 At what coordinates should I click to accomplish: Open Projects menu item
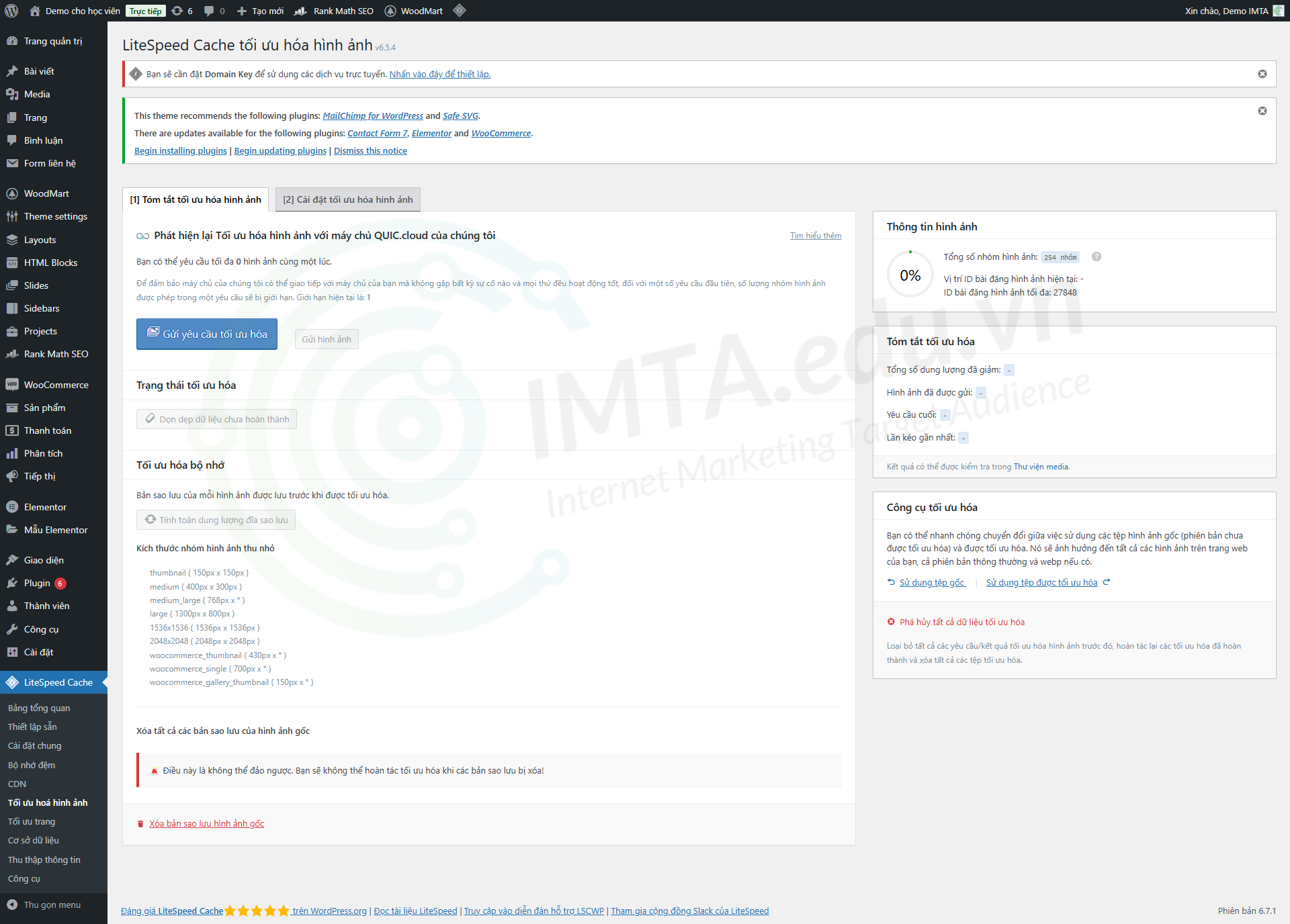pyautogui.click(x=54, y=331)
